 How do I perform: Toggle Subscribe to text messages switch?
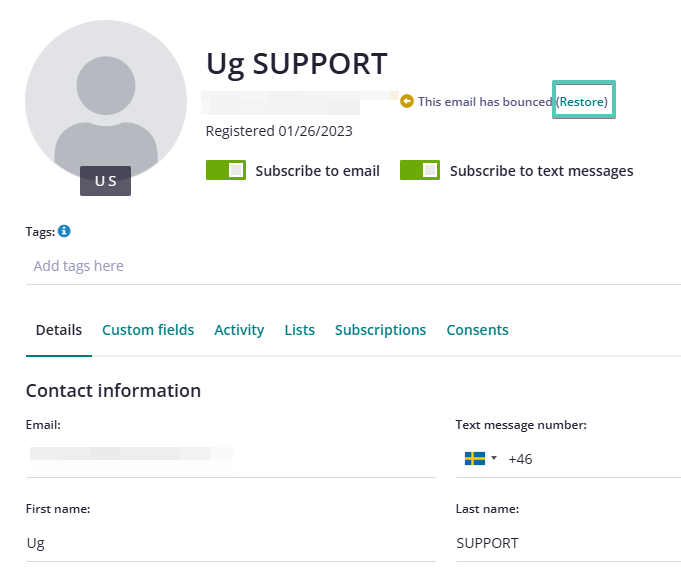420,170
